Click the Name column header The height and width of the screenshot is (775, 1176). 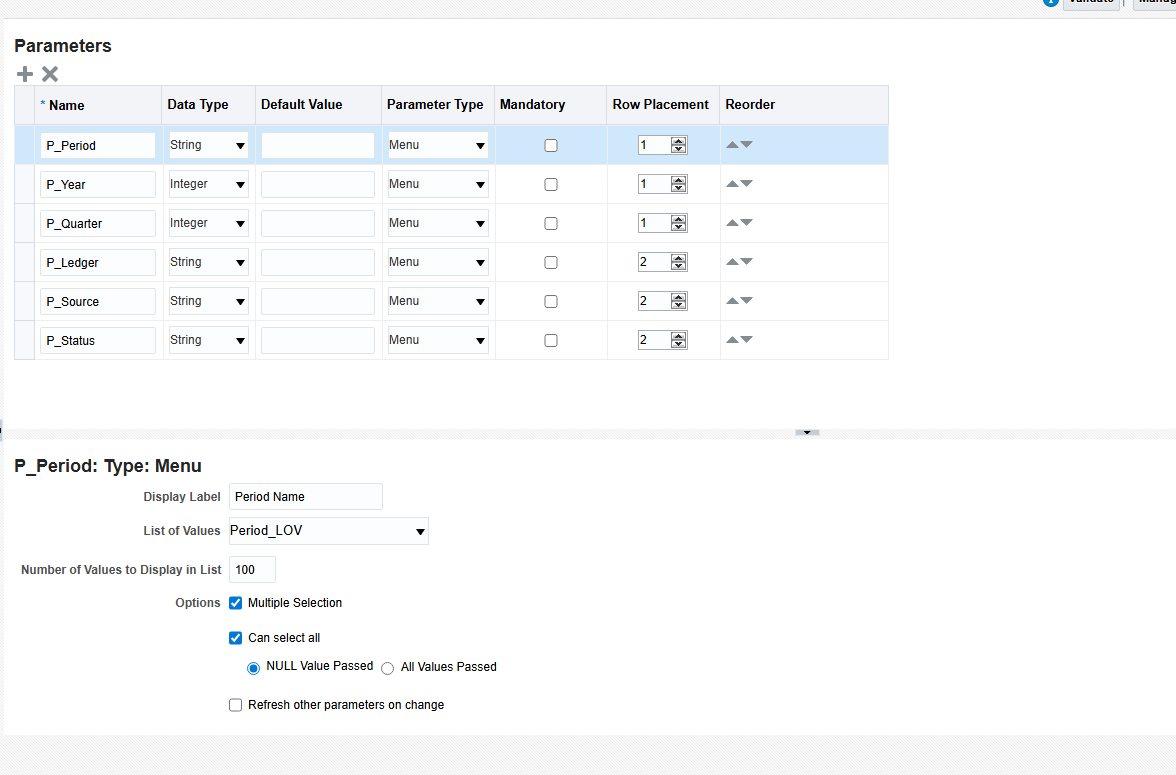click(x=67, y=106)
